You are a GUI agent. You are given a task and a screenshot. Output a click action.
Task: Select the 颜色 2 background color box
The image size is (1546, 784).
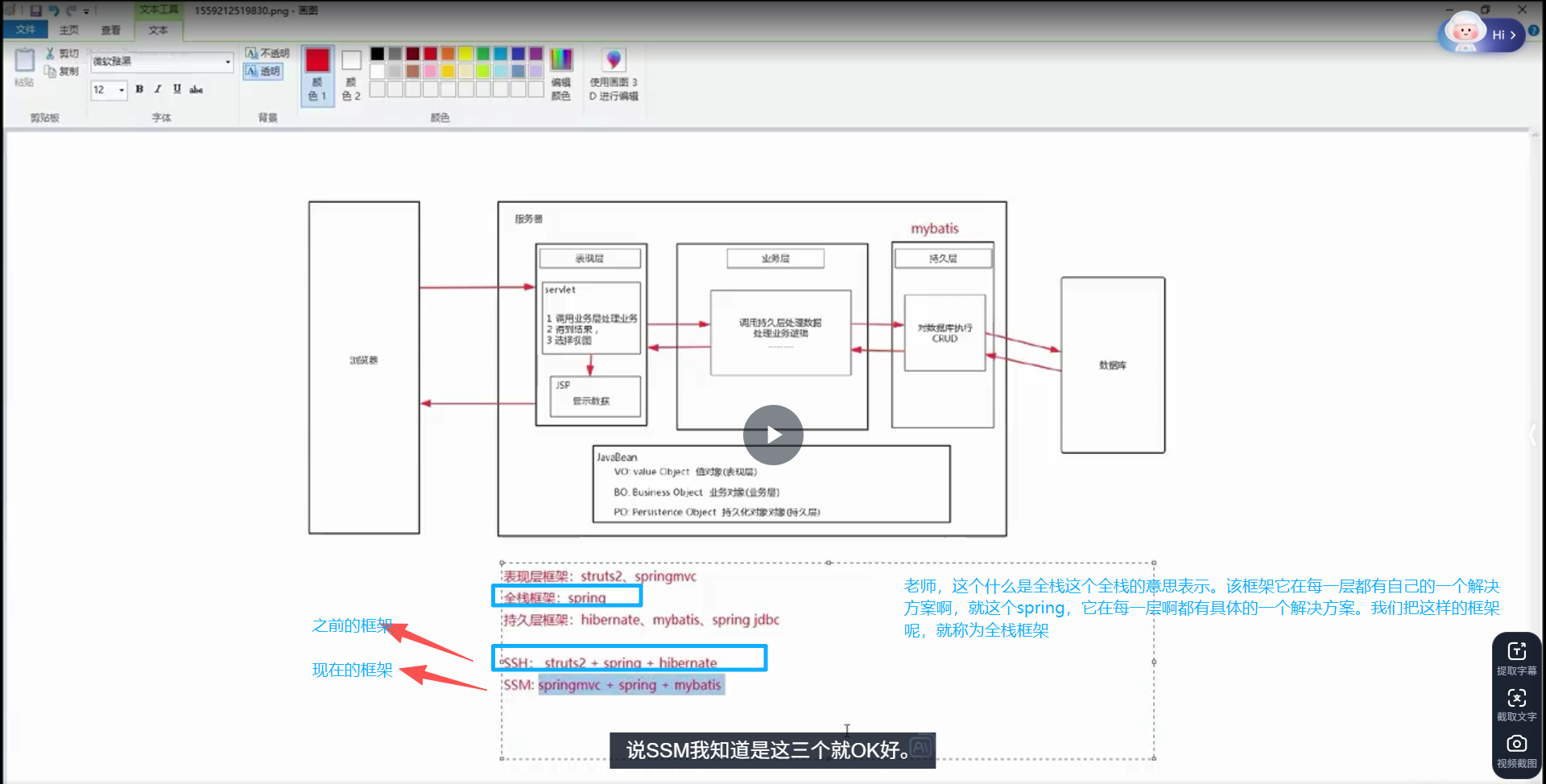pos(351,76)
